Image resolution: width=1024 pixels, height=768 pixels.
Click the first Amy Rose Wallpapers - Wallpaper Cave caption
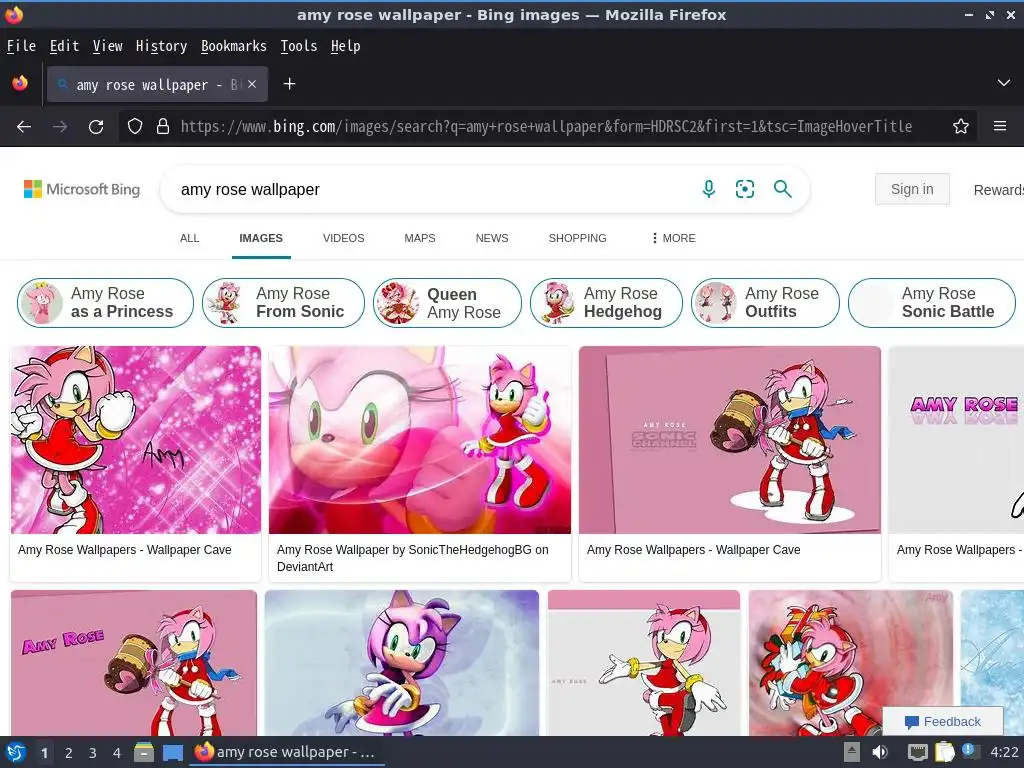coord(125,550)
